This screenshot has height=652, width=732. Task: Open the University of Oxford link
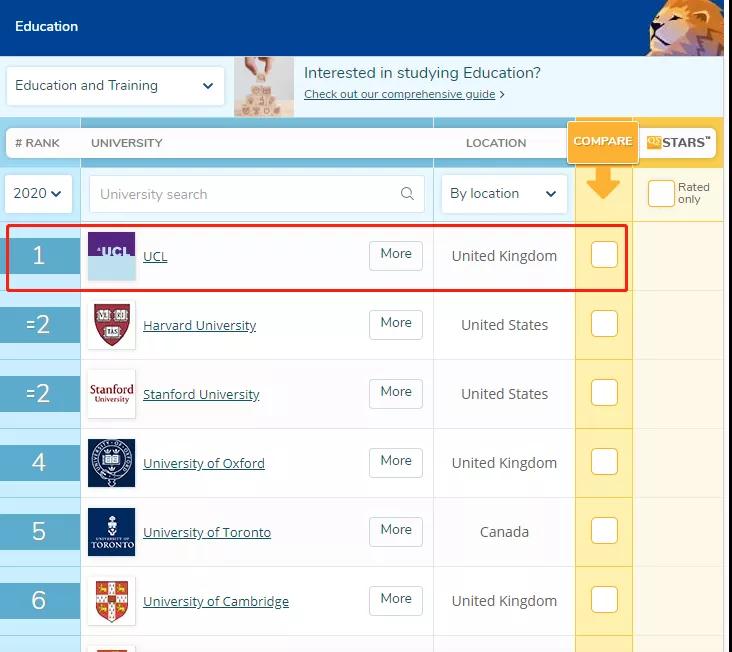[204, 463]
